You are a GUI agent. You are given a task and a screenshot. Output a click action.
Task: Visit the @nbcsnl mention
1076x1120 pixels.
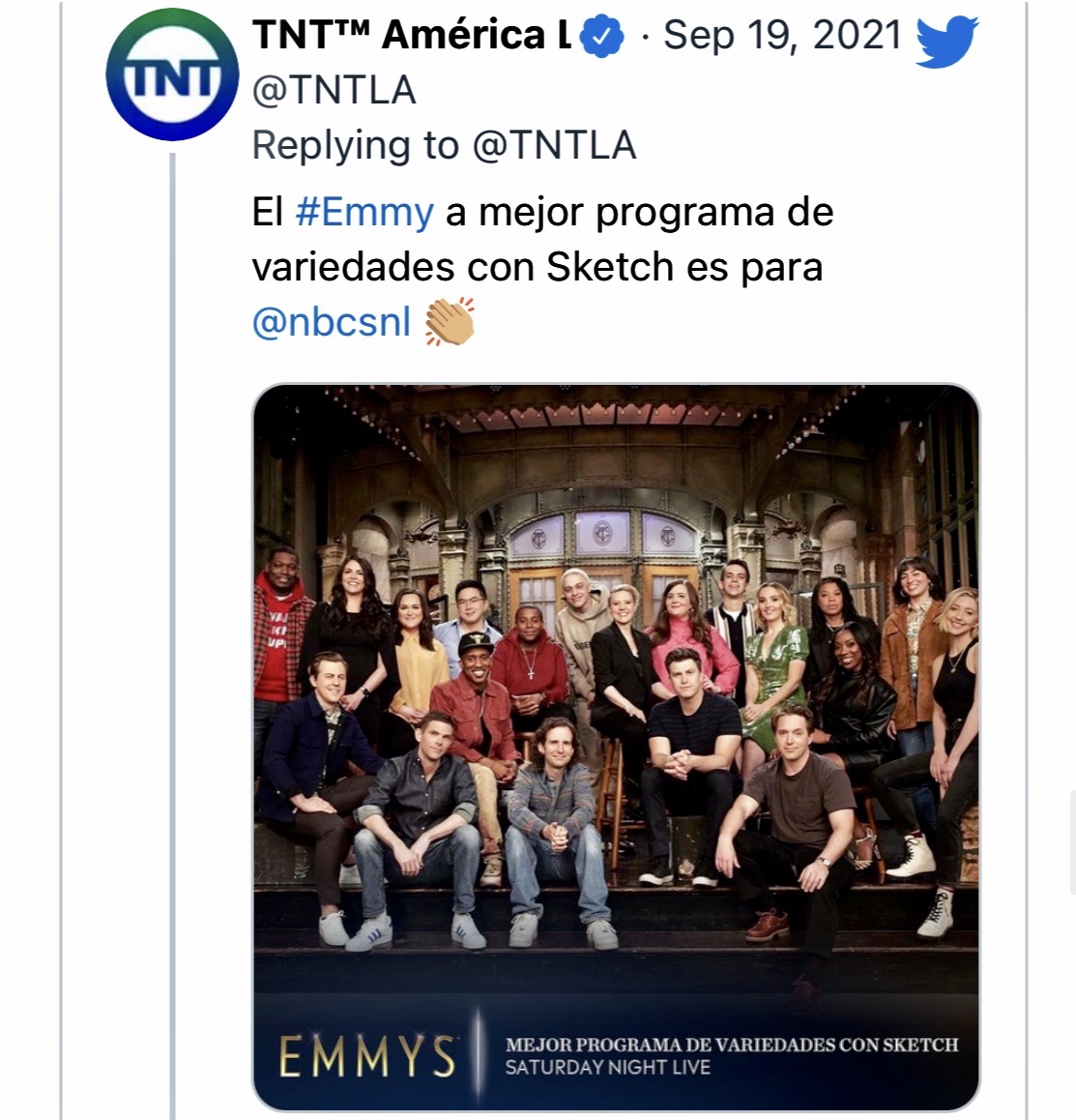[x=332, y=321]
